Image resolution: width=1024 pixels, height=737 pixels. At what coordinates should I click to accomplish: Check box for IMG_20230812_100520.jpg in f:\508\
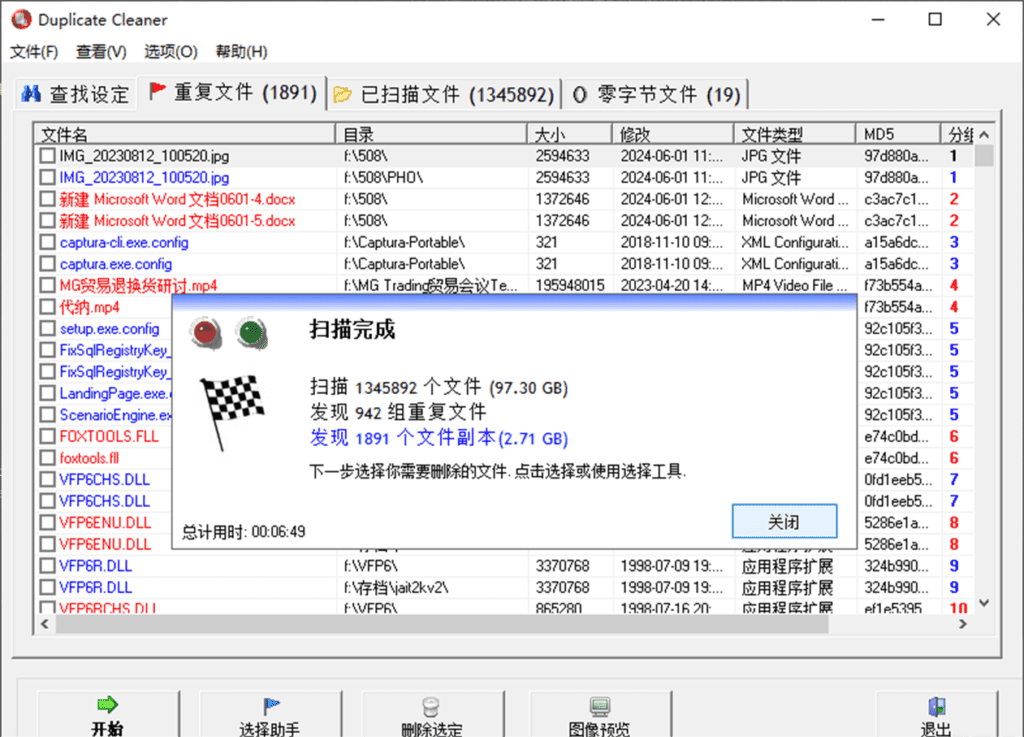point(47,156)
